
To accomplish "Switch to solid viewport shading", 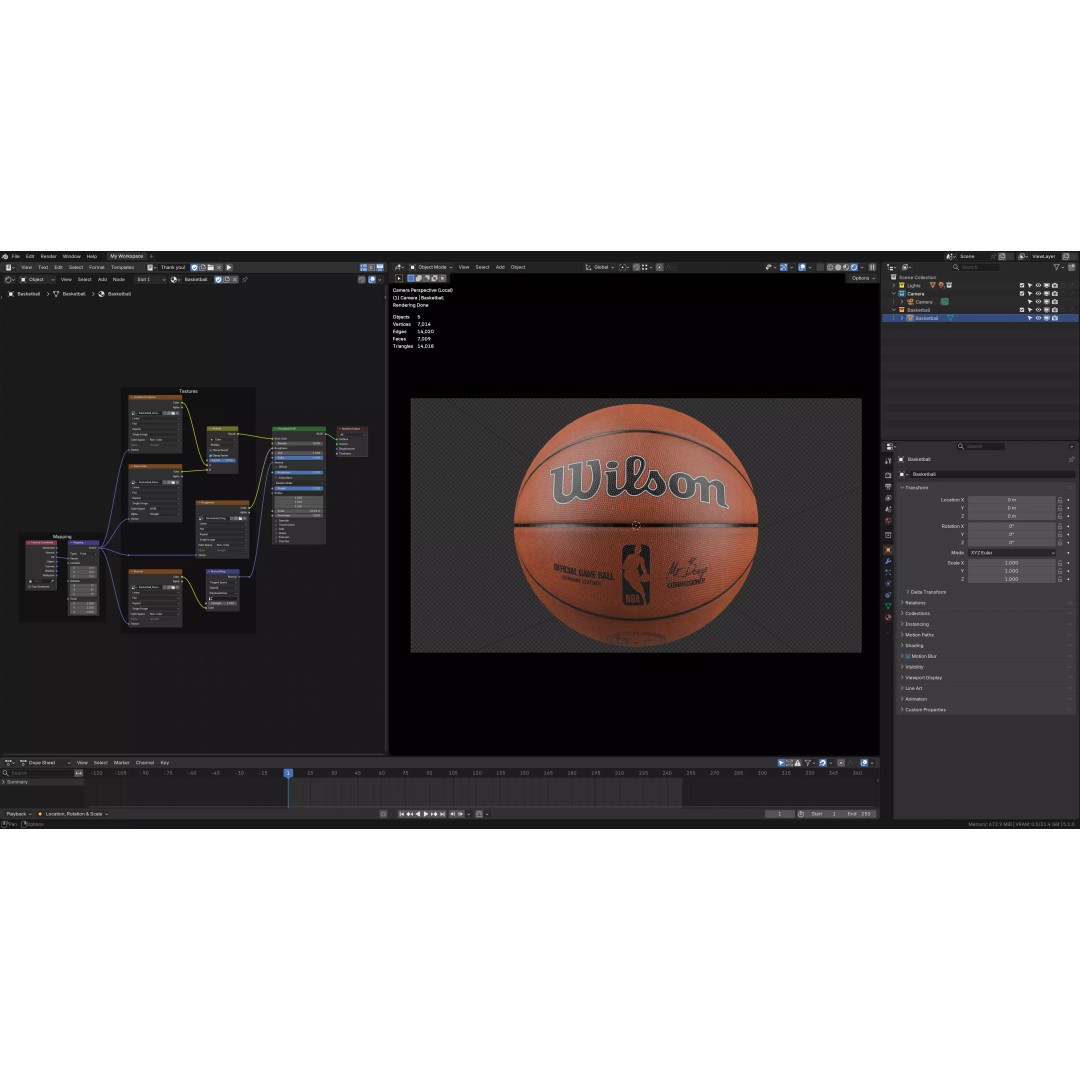I will (x=838, y=267).
